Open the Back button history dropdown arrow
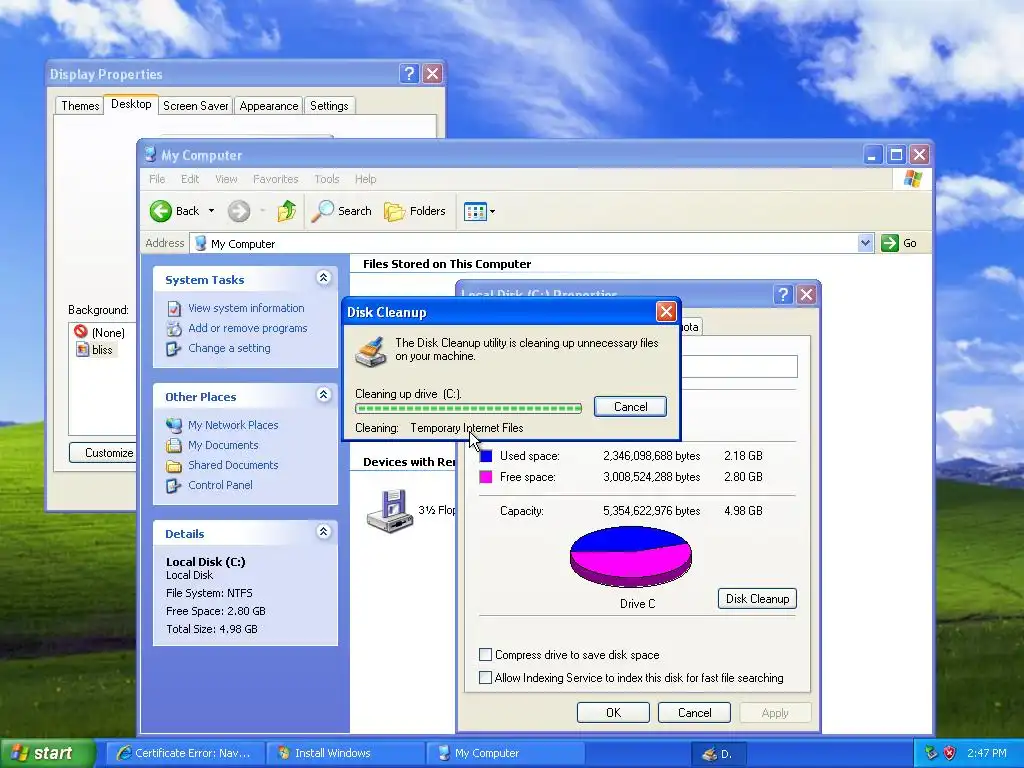 click(211, 211)
